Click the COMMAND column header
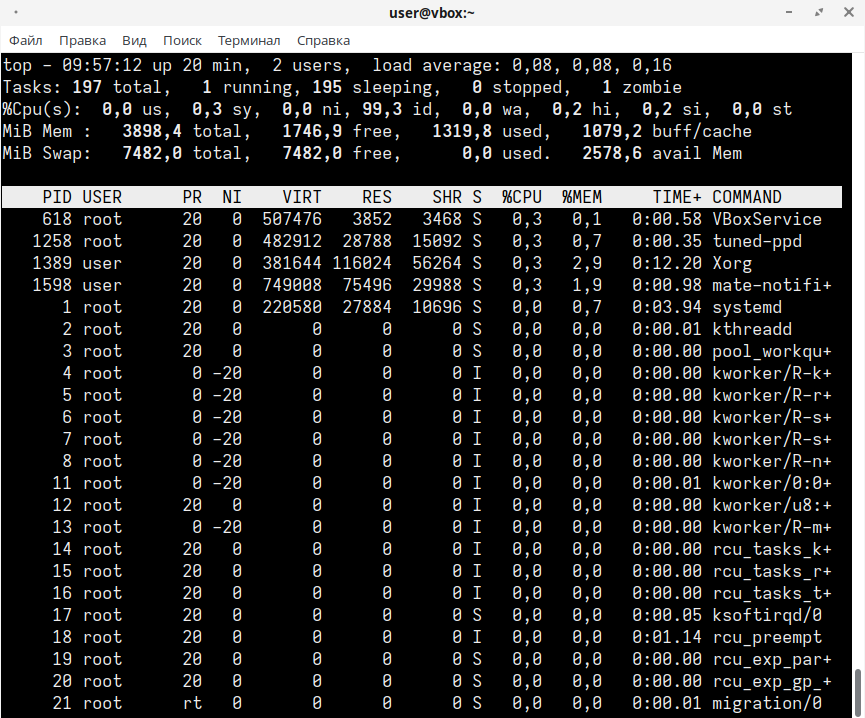This screenshot has height=718, width=865. coord(747,197)
